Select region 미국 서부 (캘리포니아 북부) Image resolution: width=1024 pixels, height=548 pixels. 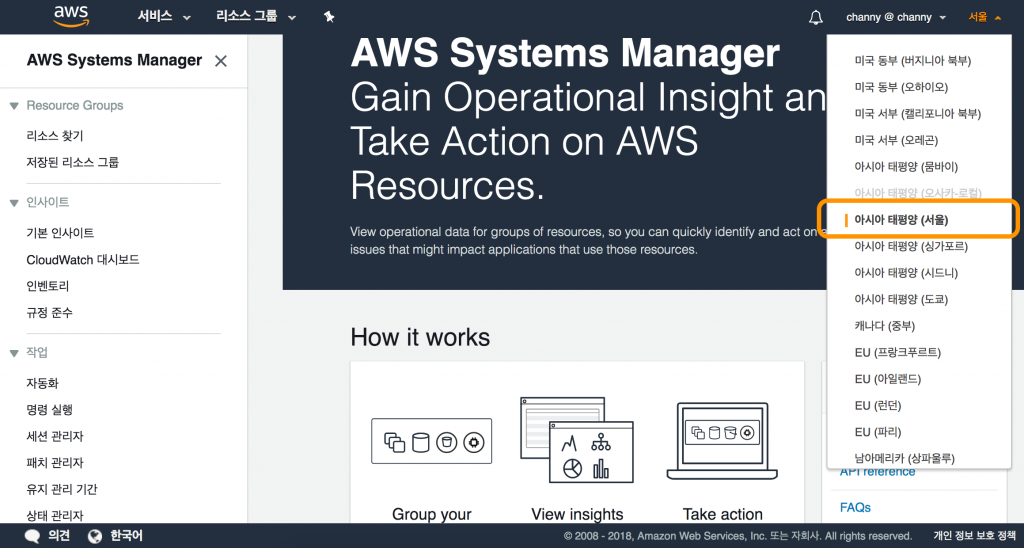918,114
